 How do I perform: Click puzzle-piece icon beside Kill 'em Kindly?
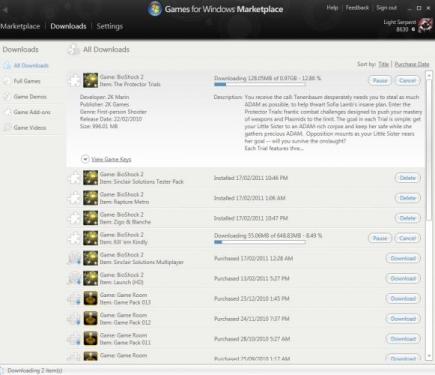(x=75, y=238)
